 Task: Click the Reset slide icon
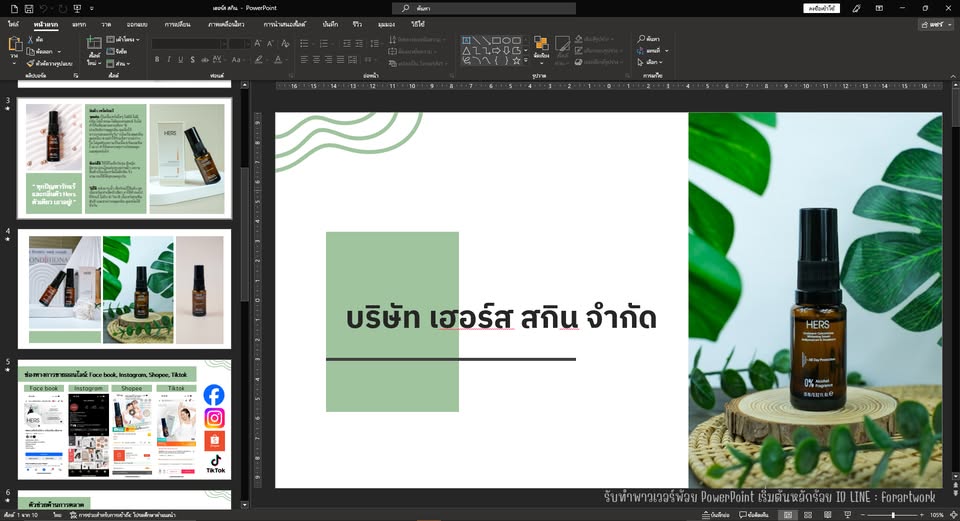point(110,51)
